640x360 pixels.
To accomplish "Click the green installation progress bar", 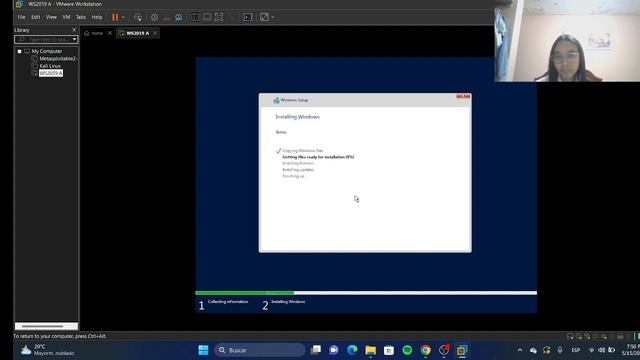I will pos(244,293).
